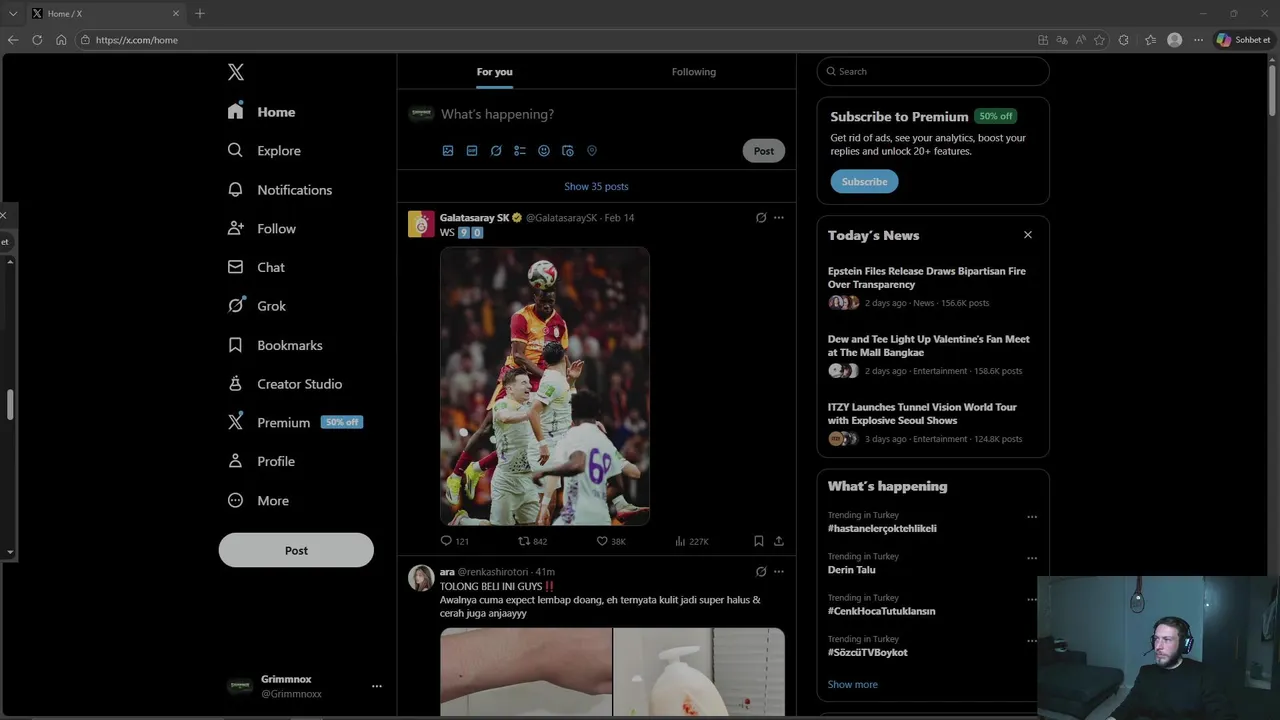Open emoji picker in composer
This screenshot has width=1280, height=720.
pos(544,151)
